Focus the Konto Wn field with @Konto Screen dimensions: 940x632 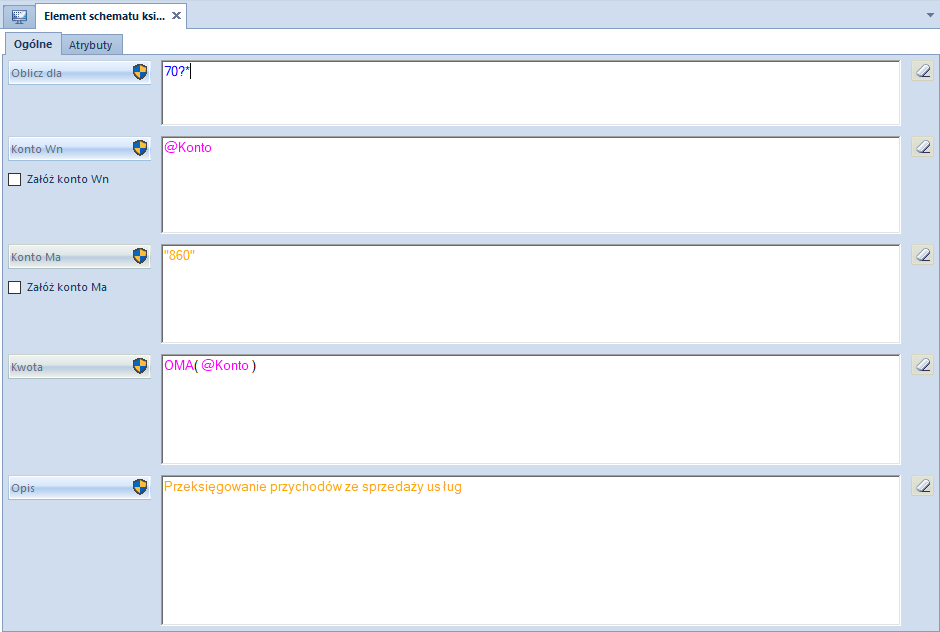(531, 185)
